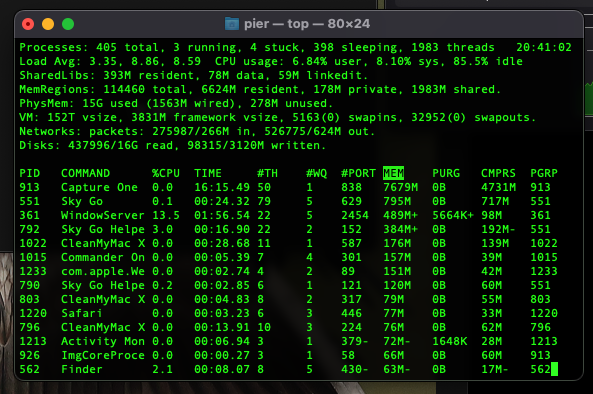
Task: Click PID 926 in the process list
Action: coord(29,355)
